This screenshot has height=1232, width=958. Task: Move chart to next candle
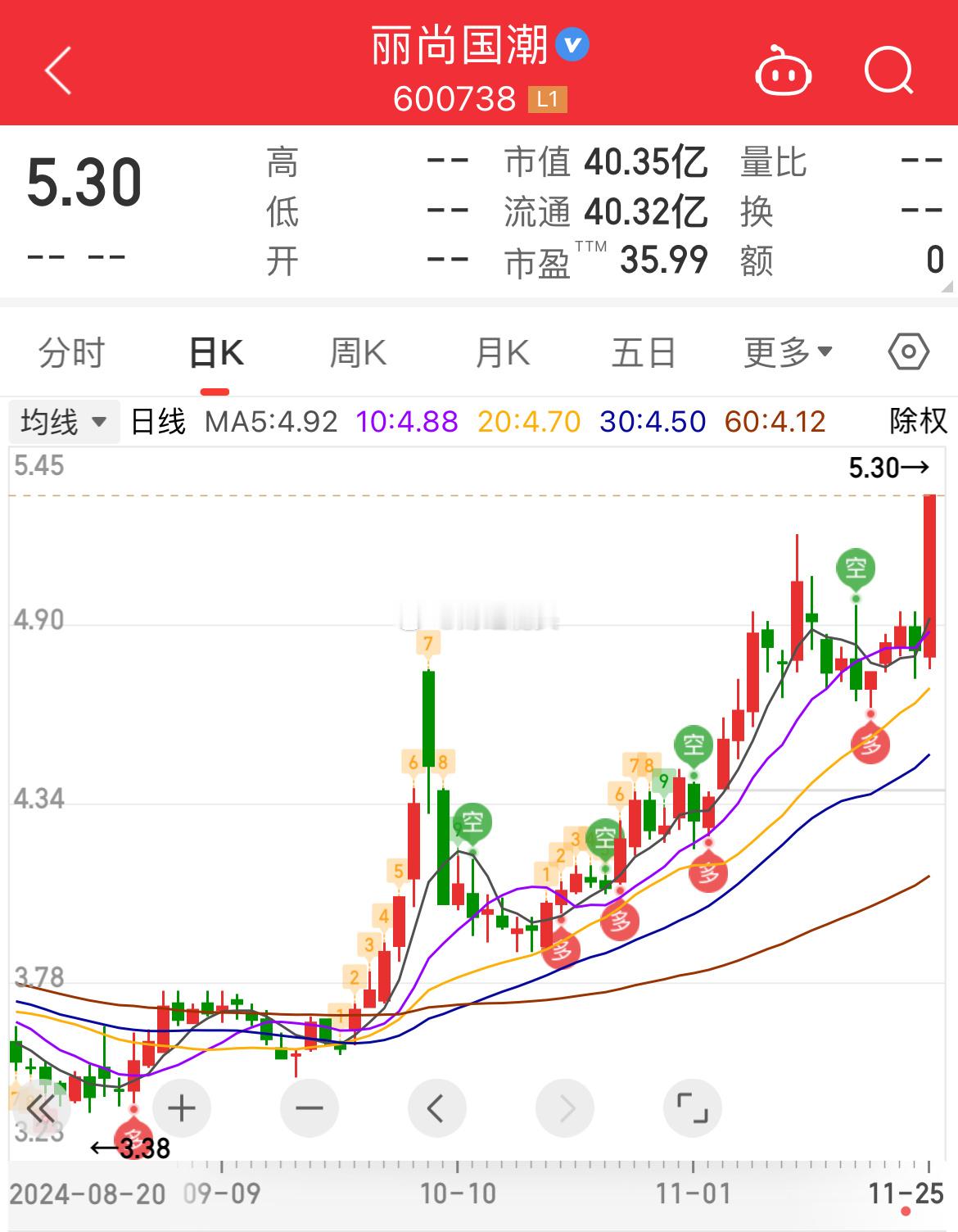click(565, 1108)
